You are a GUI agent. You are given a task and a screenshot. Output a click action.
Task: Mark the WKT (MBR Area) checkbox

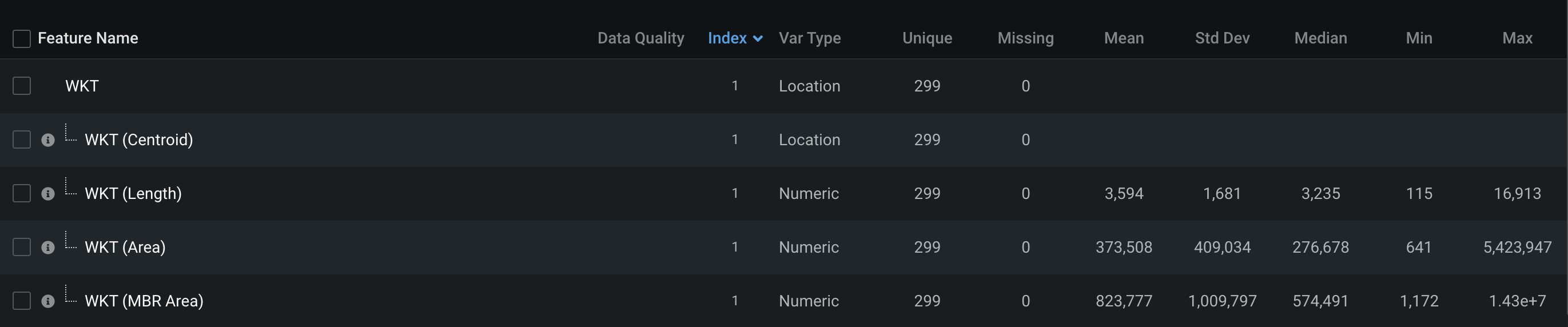point(22,300)
